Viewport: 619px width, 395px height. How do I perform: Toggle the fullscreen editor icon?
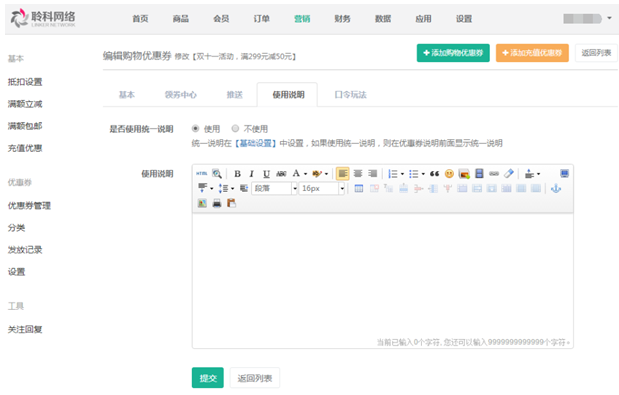(565, 174)
